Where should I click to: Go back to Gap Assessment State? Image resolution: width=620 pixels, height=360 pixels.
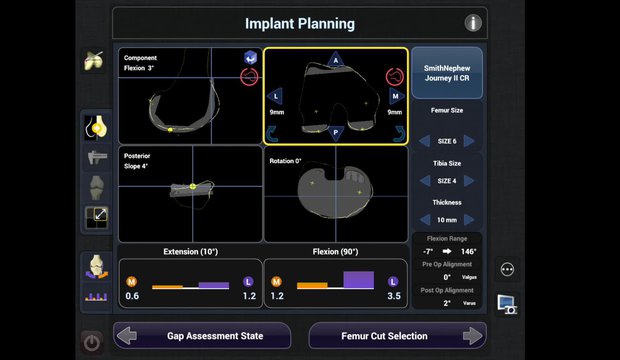pos(202,335)
